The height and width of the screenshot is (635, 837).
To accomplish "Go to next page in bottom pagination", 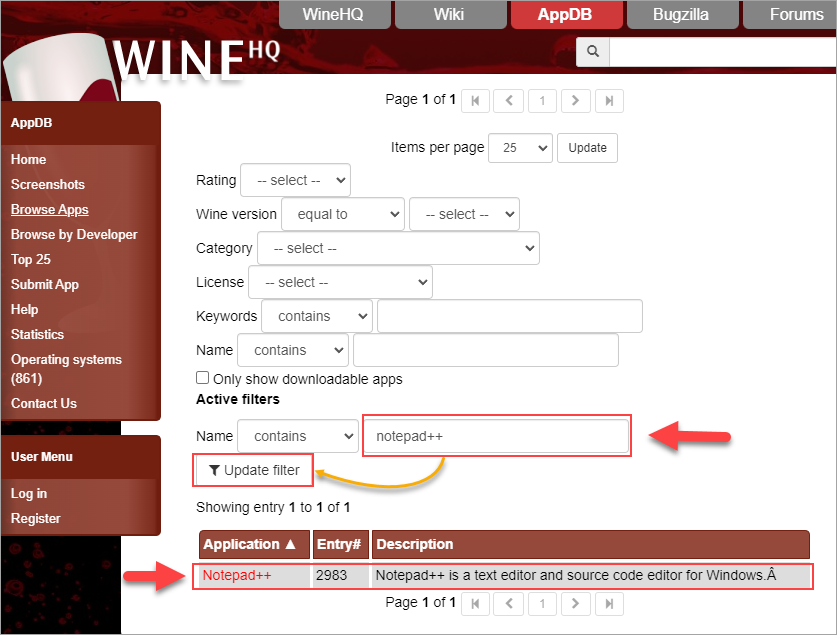I will [x=575, y=604].
